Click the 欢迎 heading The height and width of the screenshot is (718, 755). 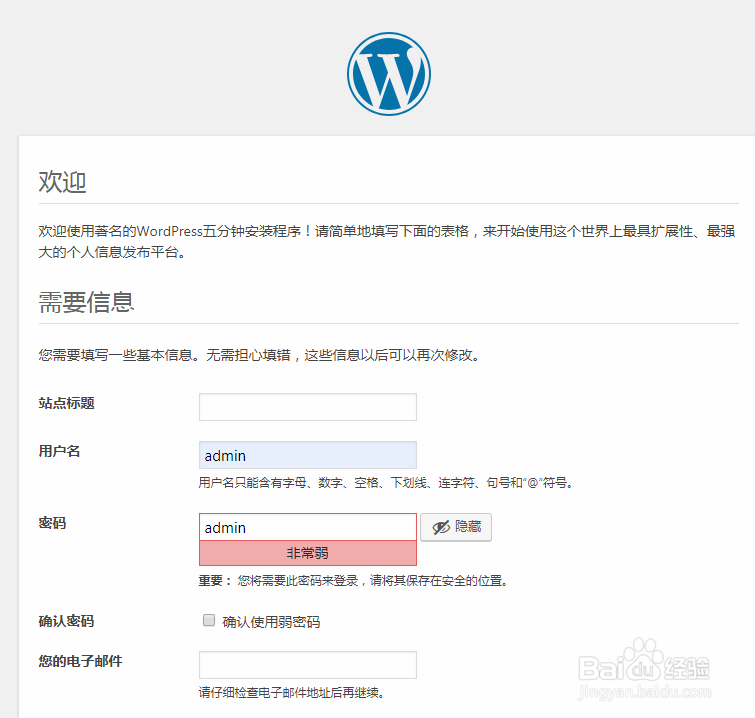point(63,182)
